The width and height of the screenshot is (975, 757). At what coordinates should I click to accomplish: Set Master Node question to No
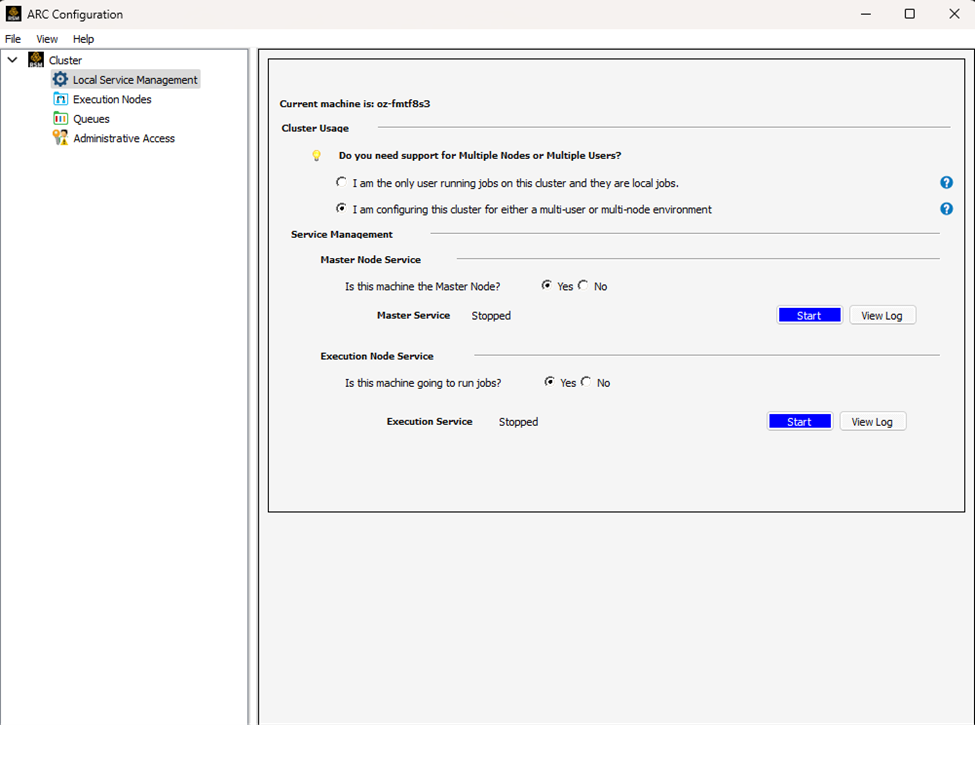[x=584, y=286]
